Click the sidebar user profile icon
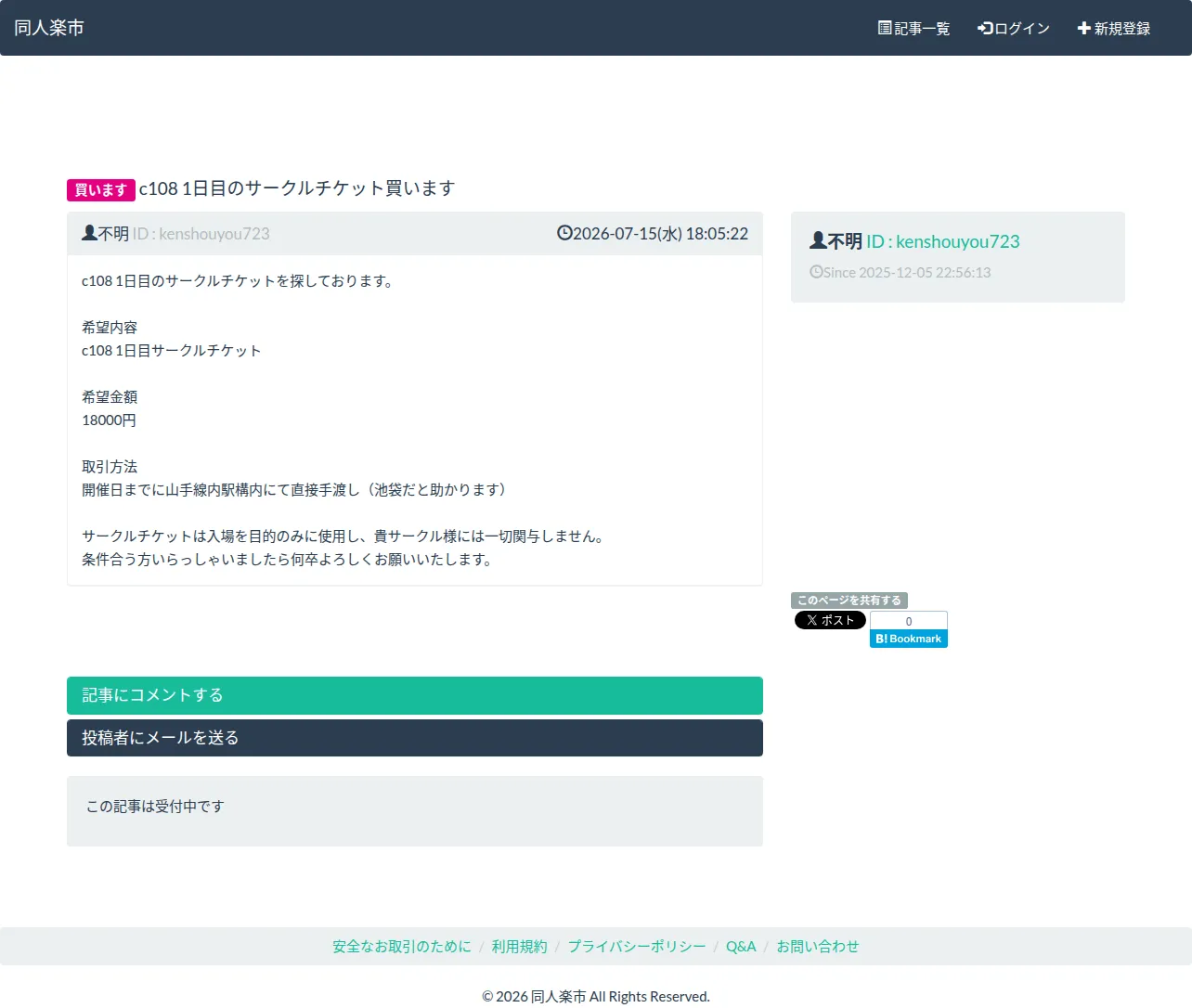Image resolution: width=1192 pixels, height=1008 pixels. coord(818,240)
